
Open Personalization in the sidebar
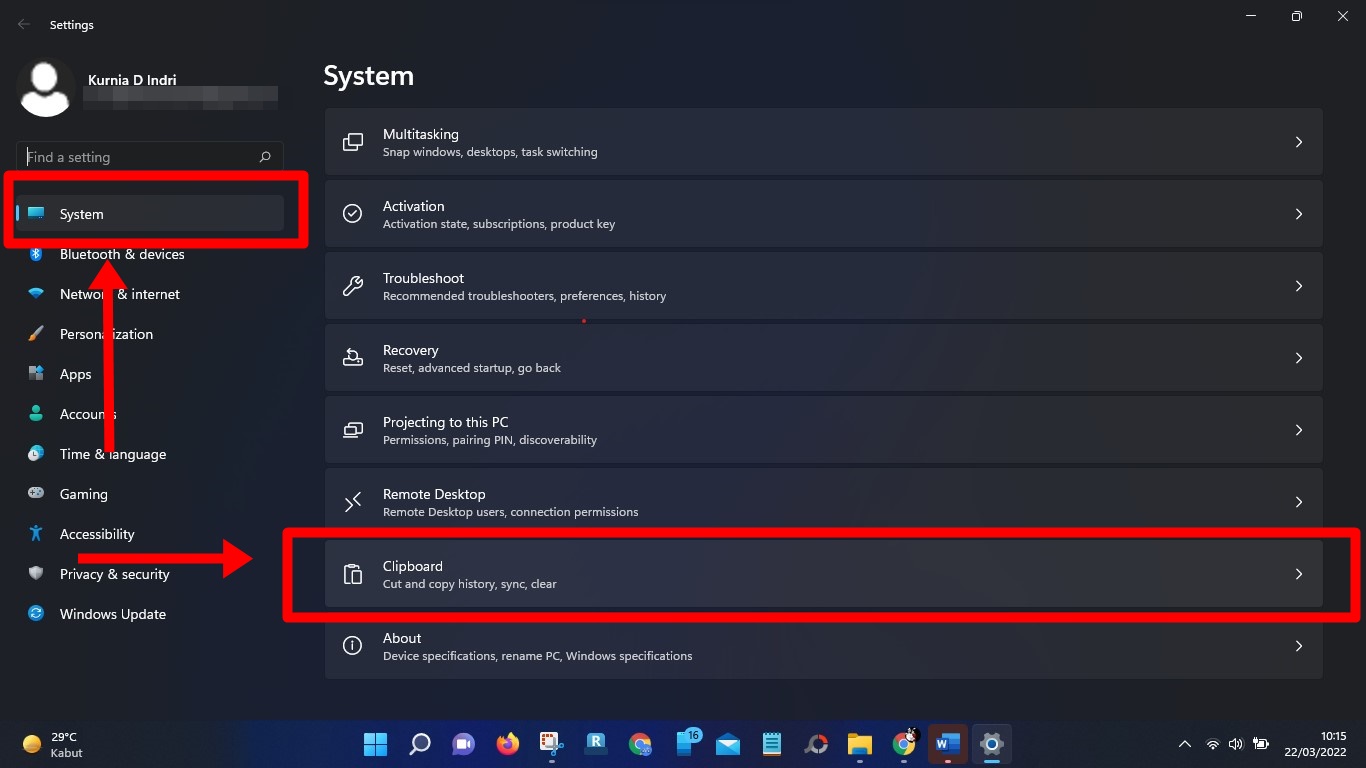[106, 334]
